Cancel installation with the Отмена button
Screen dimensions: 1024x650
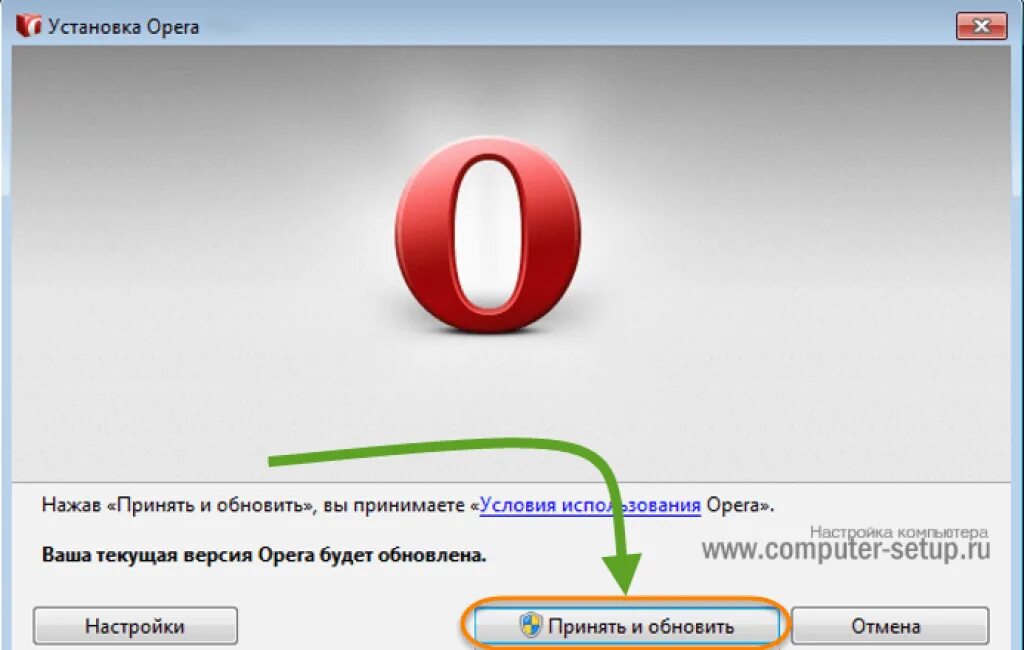[889, 626]
